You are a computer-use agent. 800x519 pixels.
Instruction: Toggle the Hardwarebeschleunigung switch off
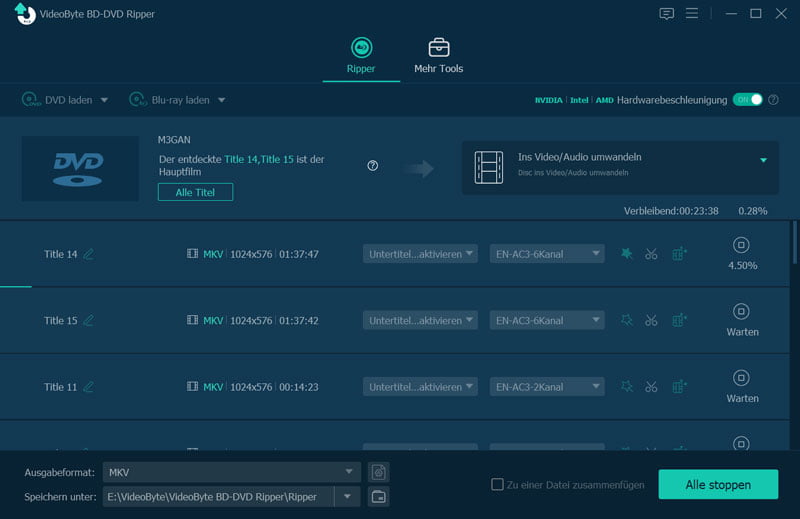[x=747, y=100]
